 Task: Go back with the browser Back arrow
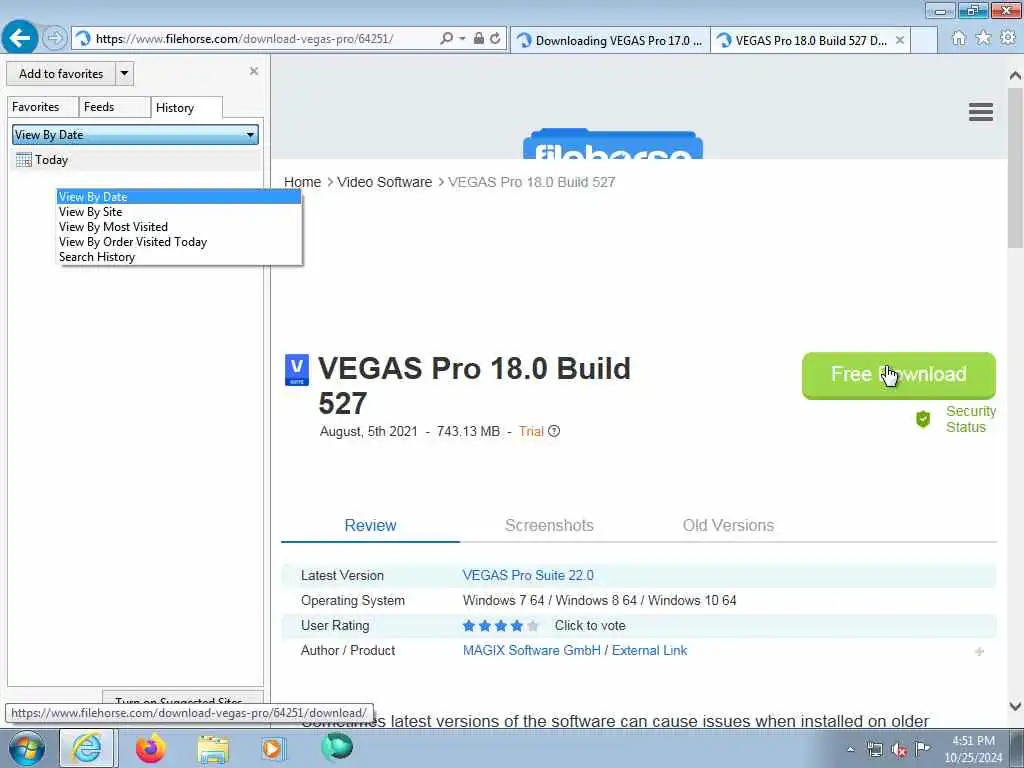20,38
